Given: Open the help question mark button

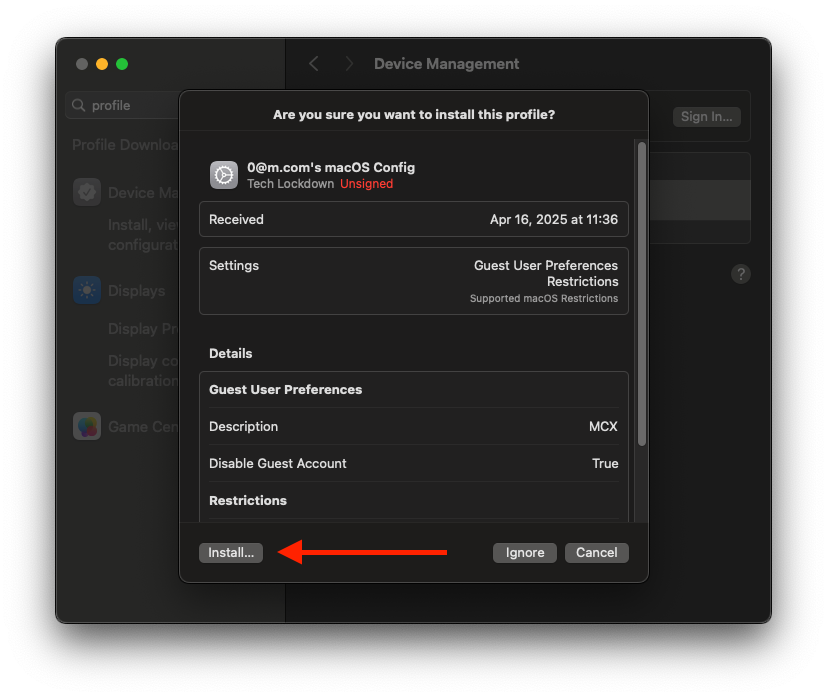Looking at the screenshot, I should tap(741, 274).
